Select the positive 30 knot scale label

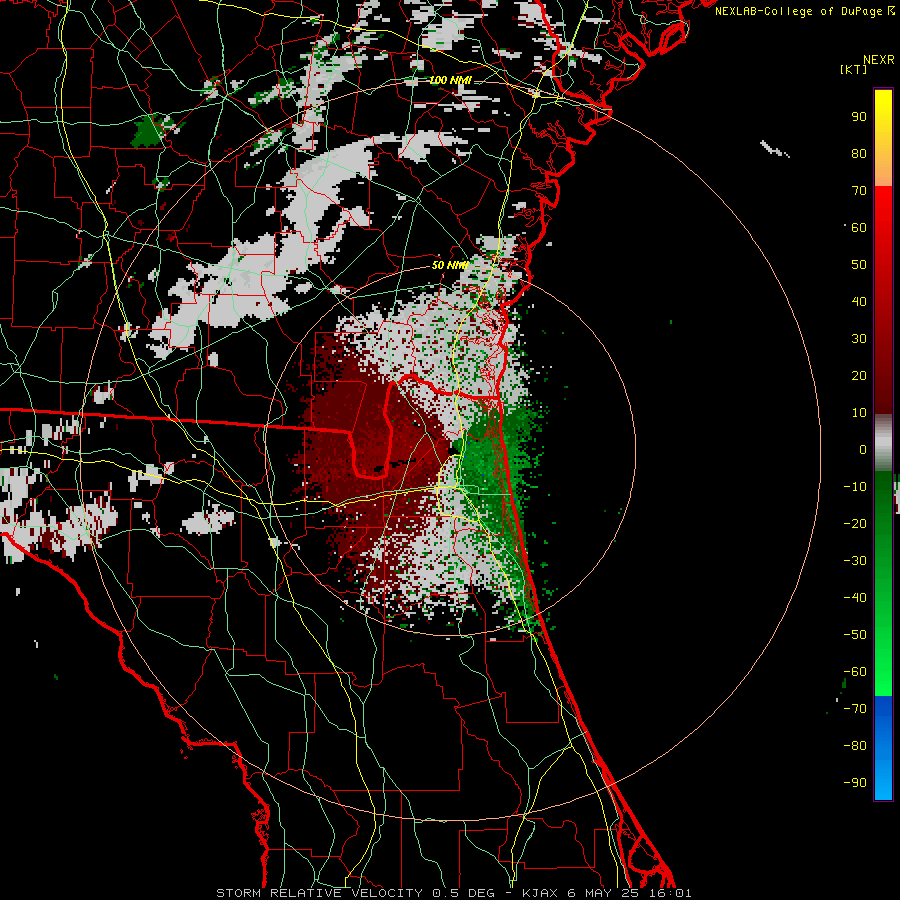coord(859,339)
